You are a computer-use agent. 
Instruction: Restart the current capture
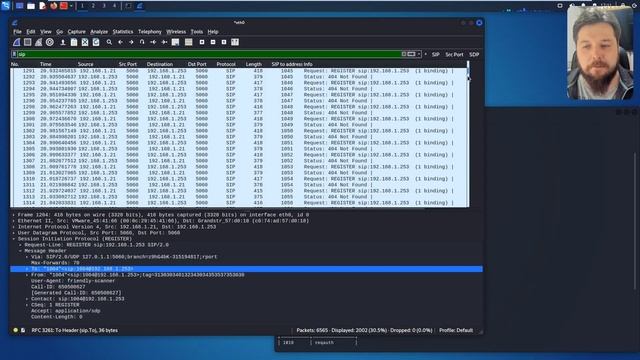pos(38,42)
